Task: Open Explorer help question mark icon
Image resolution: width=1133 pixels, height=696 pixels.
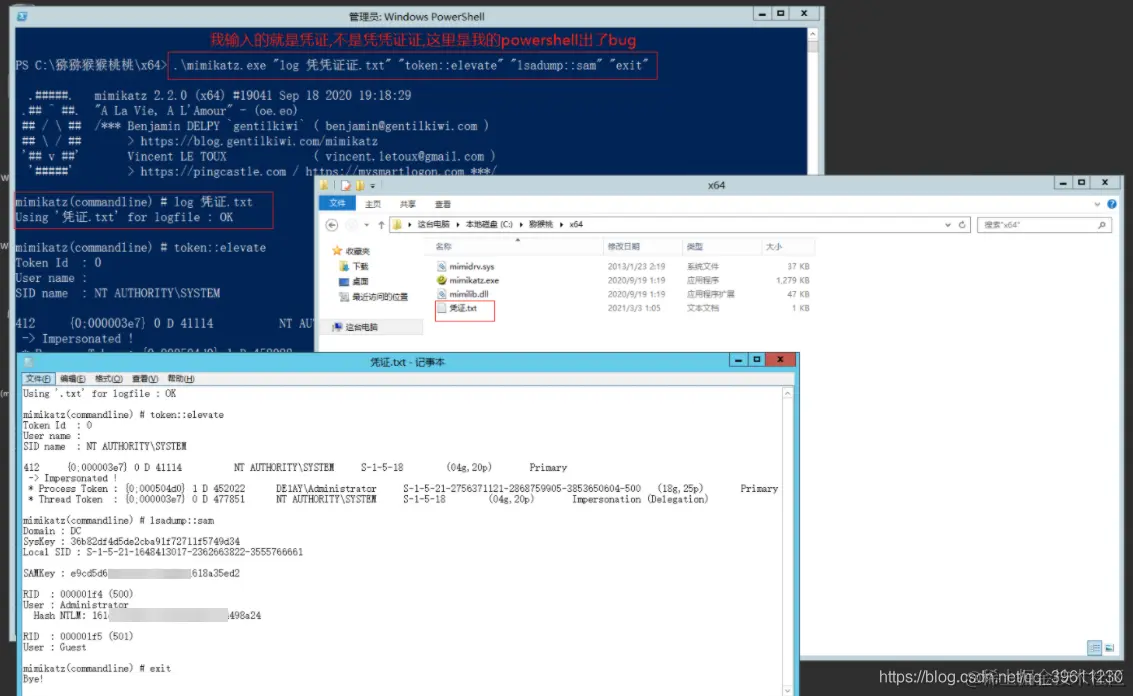Action: coord(1112,204)
